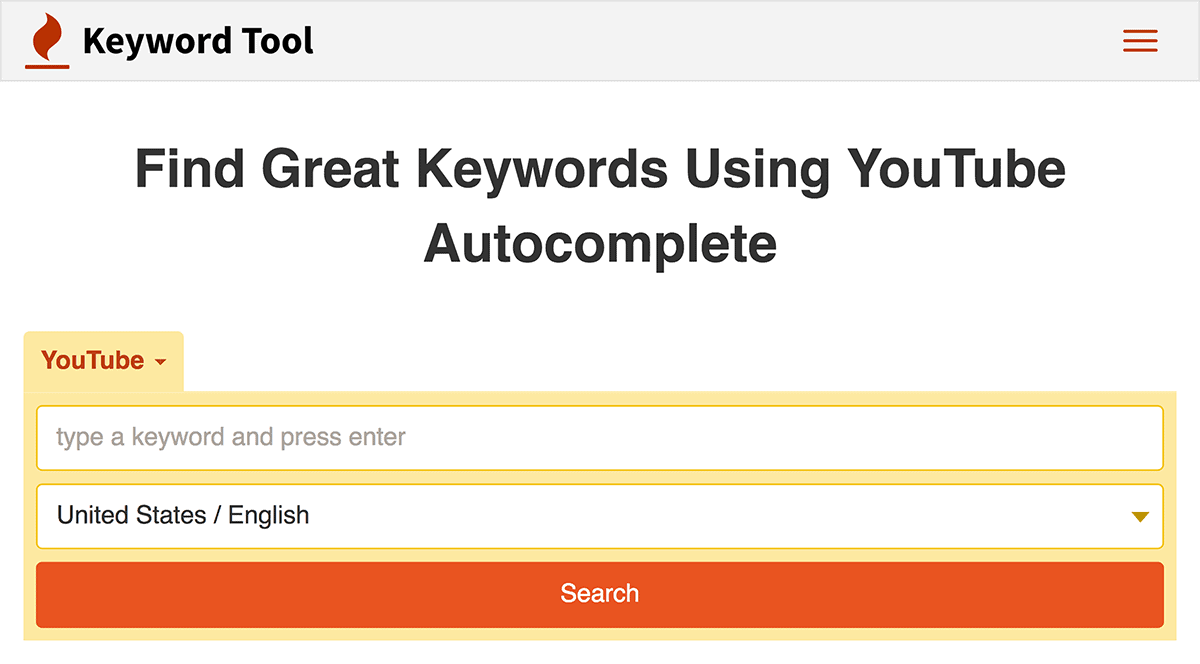Click the Keyword Tool flame logo
This screenshot has width=1200, height=664.
tap(47, 41)
